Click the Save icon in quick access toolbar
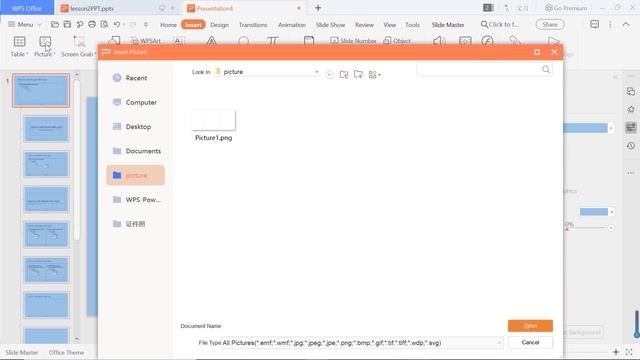The width and height of the screenshot is (640, 360). click(x=67, y=24)
